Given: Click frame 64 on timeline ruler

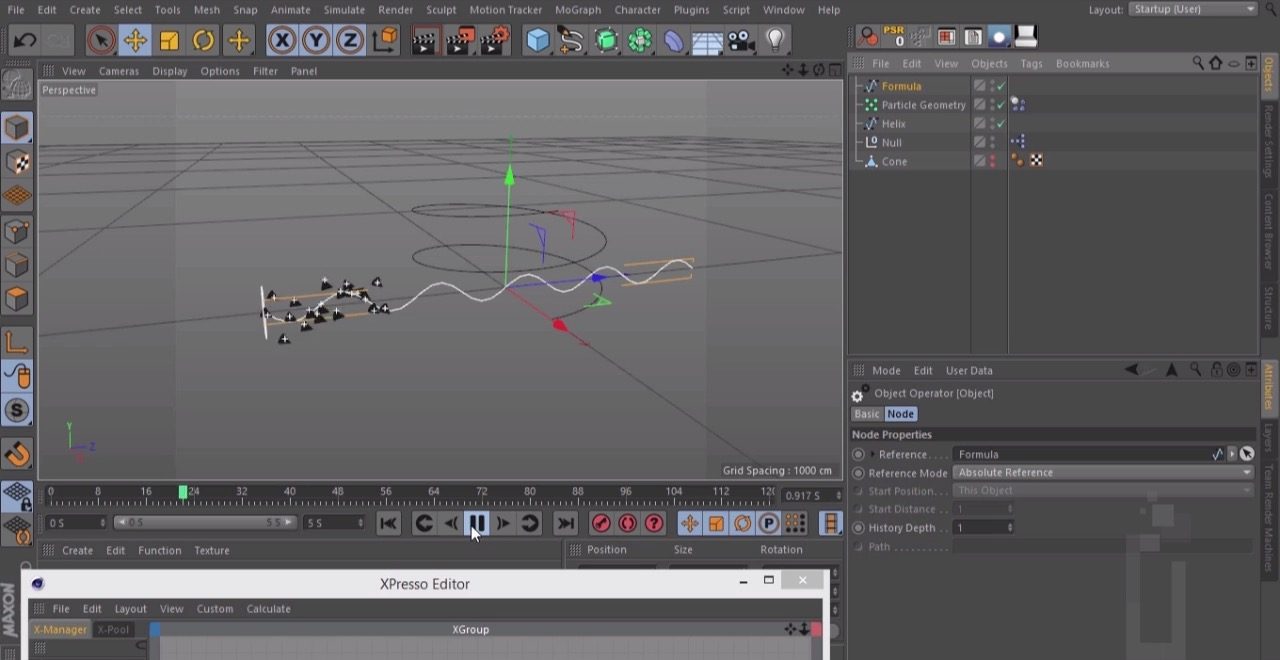Looking at the screenshot, I should (433, 492).
